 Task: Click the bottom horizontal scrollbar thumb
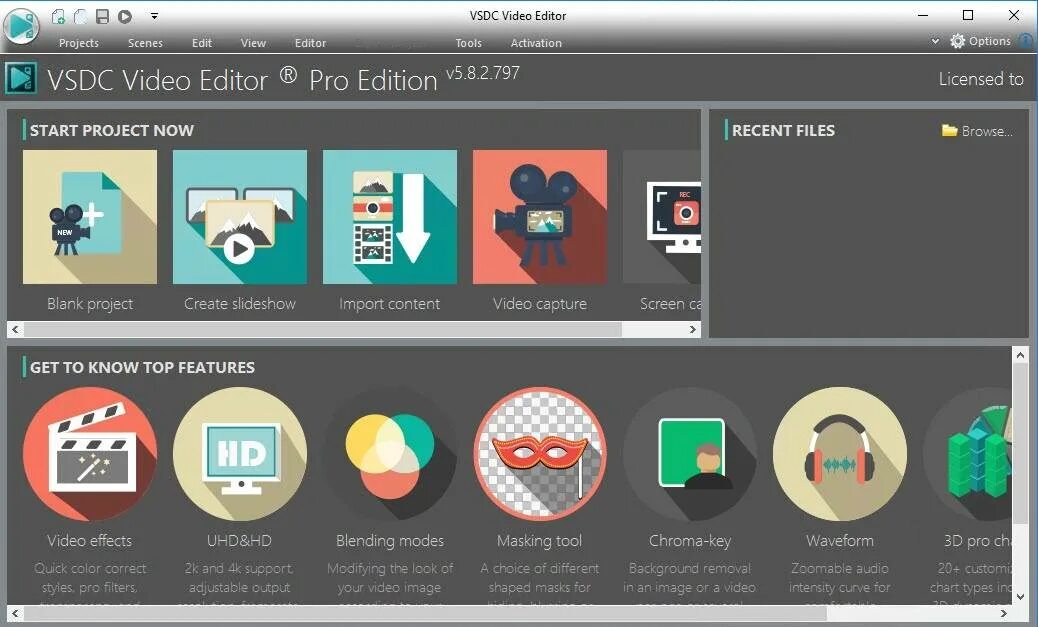pos(425,613)
